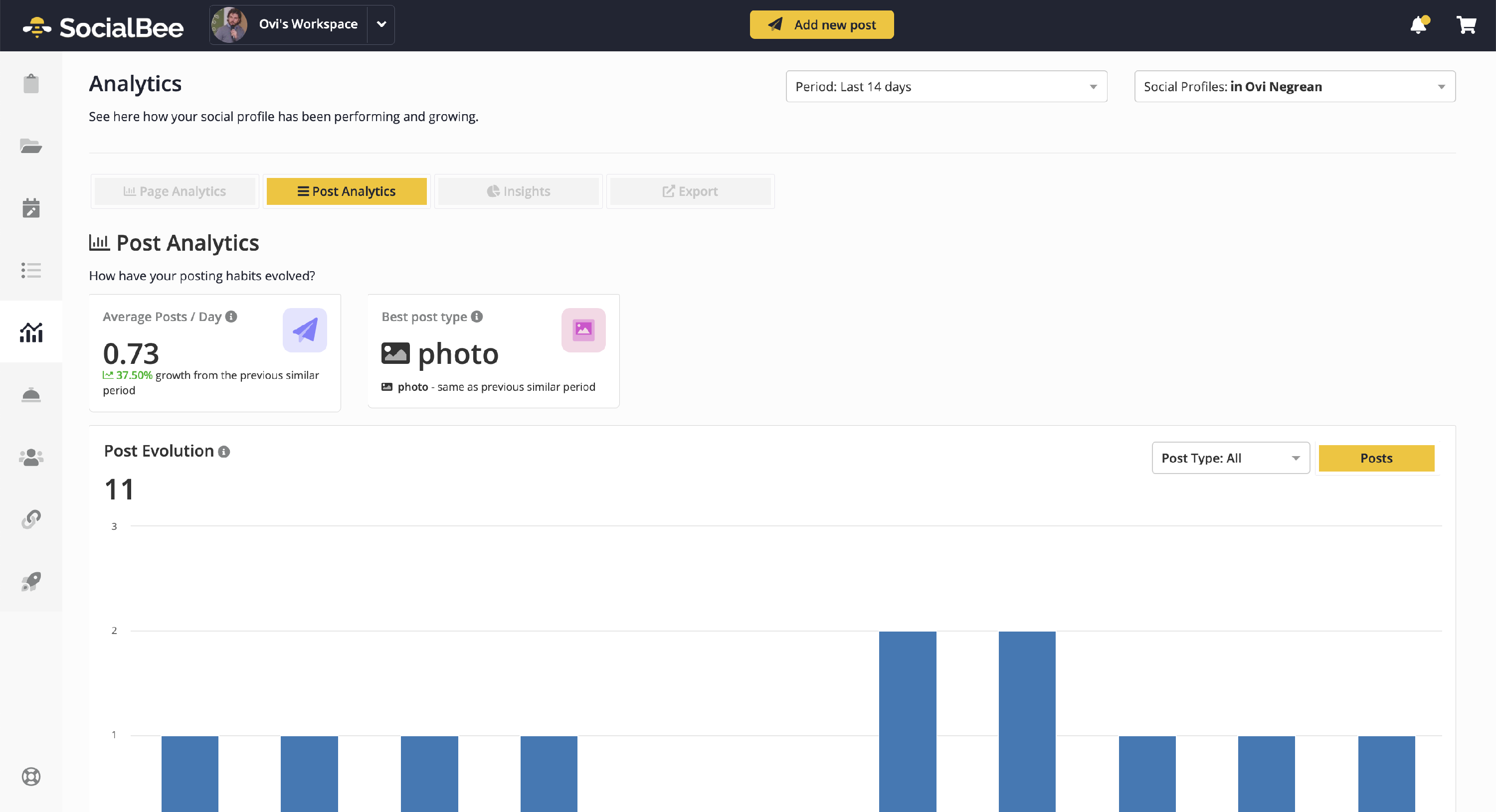Click the pink image icon in Best post type card
The width and height of the screenshot is (1496, 812).
coord(583,329)
